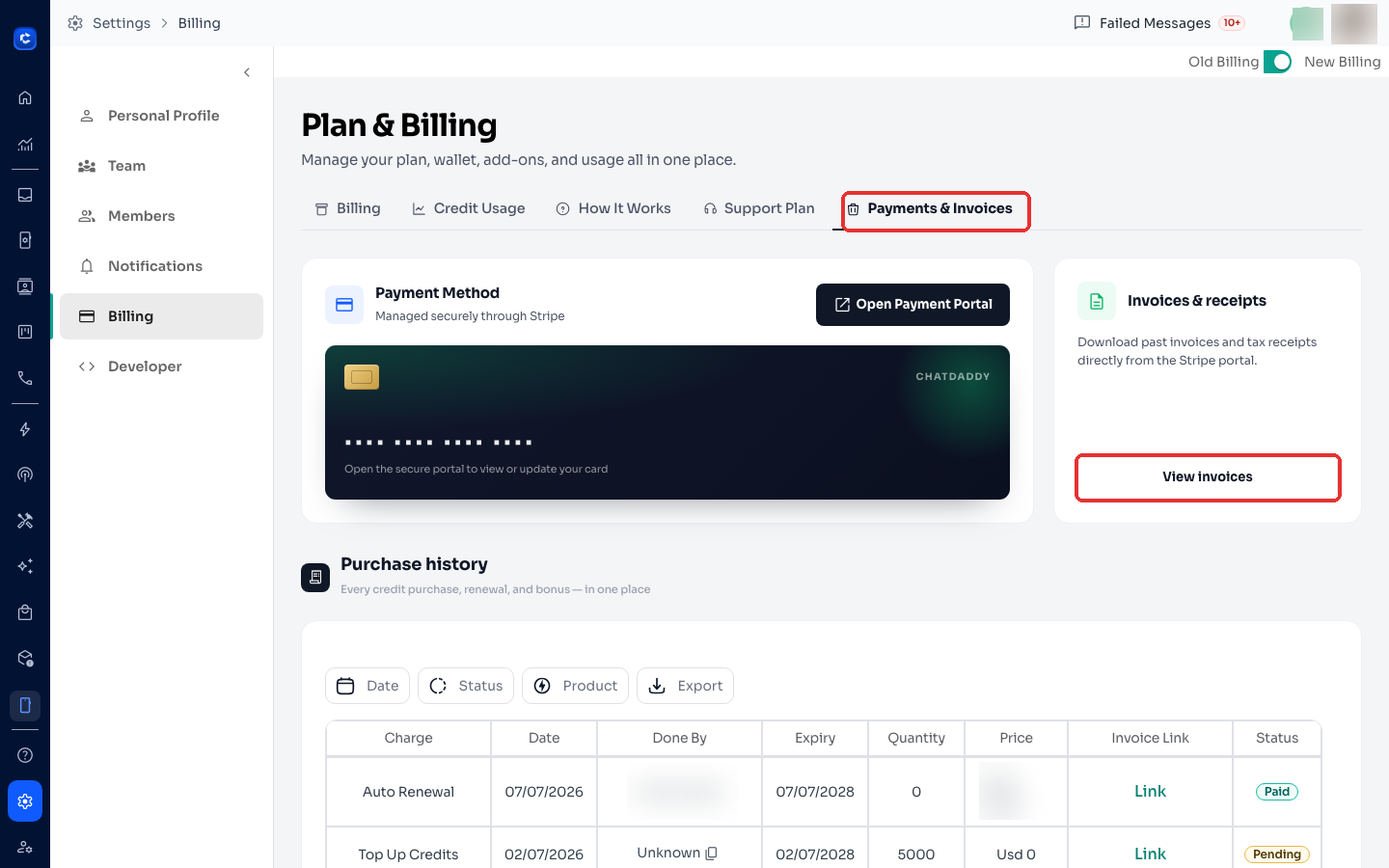
Task: Click the Open Payment Portal button
Action: click(x=912, y=305)
